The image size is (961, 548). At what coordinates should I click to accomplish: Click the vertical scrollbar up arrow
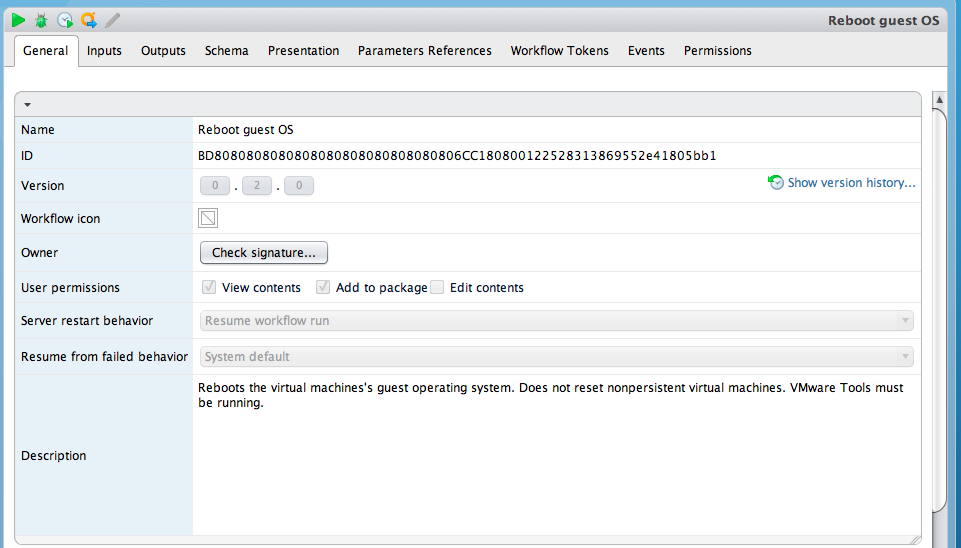pos(939,100)
